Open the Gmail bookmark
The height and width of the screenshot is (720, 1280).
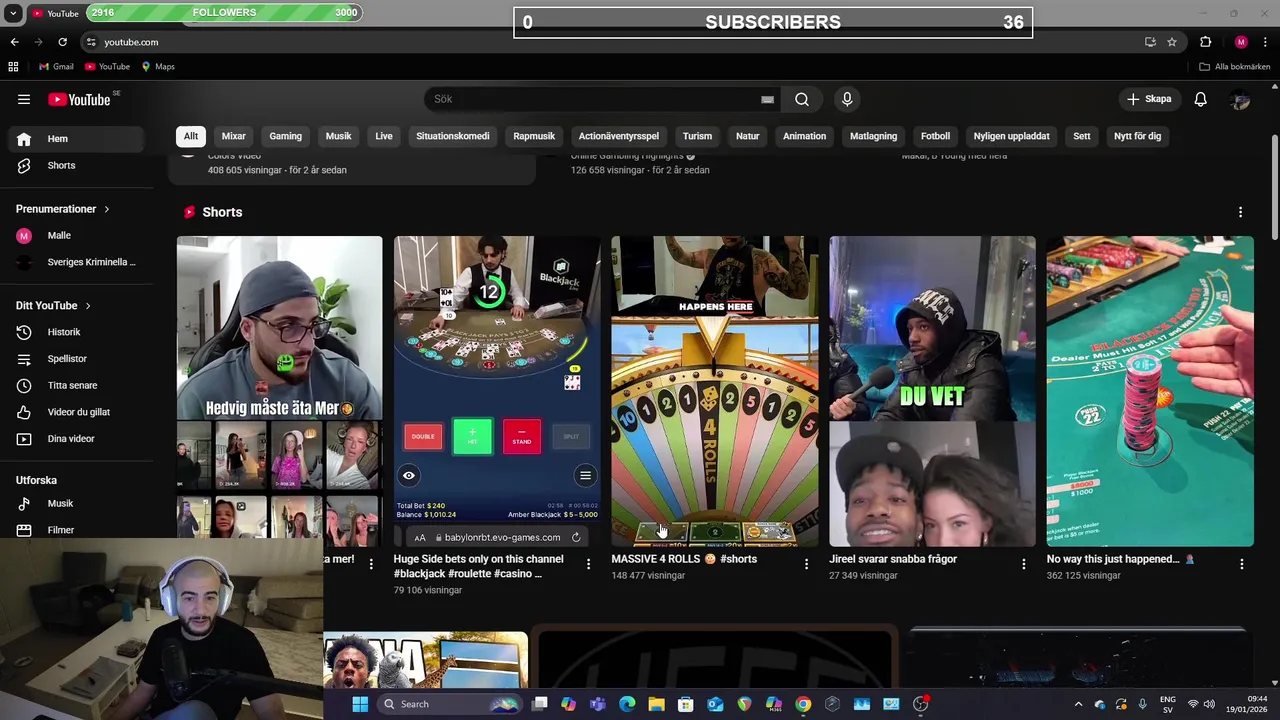[56, 67]
